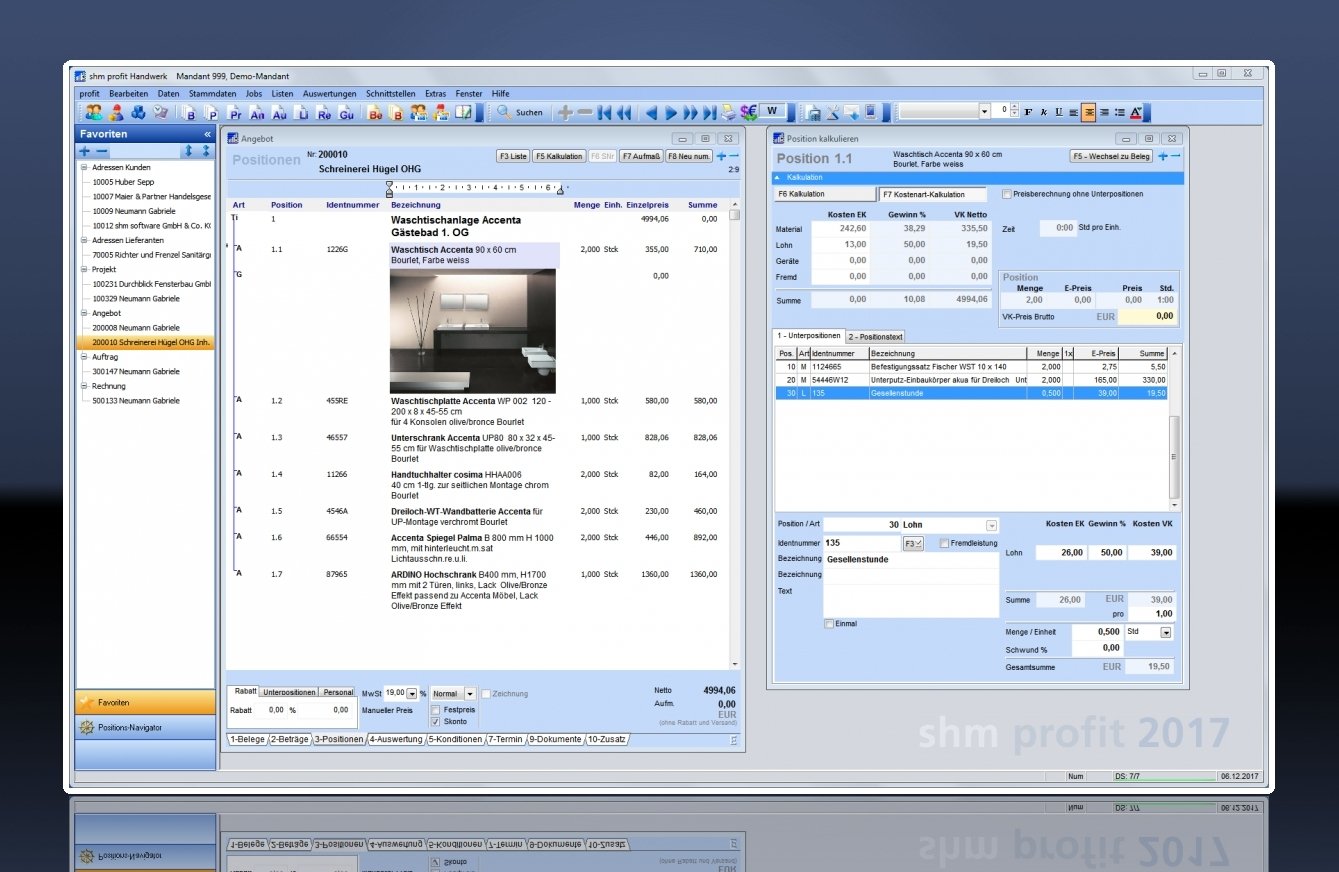The height and width of the screenshot is (872, 1339).
Task: Open the Schnittstellen menu
Action: tap(391, 93)
